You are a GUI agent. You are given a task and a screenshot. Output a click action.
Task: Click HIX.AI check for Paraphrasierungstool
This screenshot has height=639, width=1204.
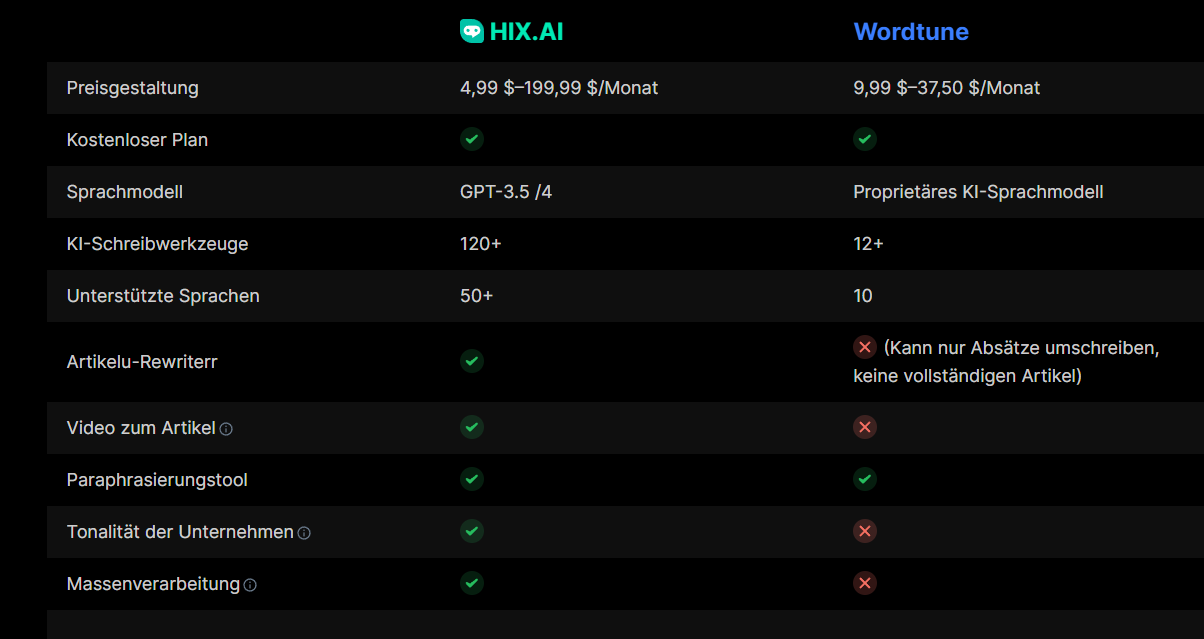472,479
